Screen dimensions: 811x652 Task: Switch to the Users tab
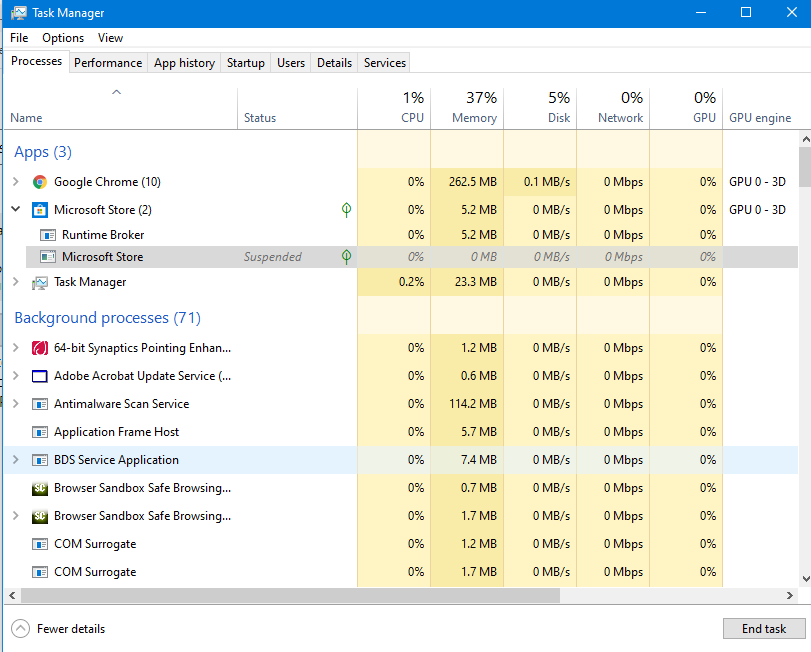tap(291, 63)
